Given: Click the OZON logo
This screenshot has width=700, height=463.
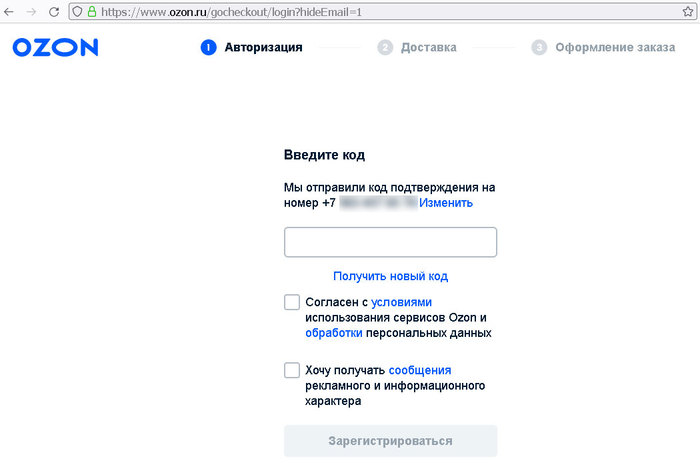Looking at the screenshot, I should coord(55,47).
